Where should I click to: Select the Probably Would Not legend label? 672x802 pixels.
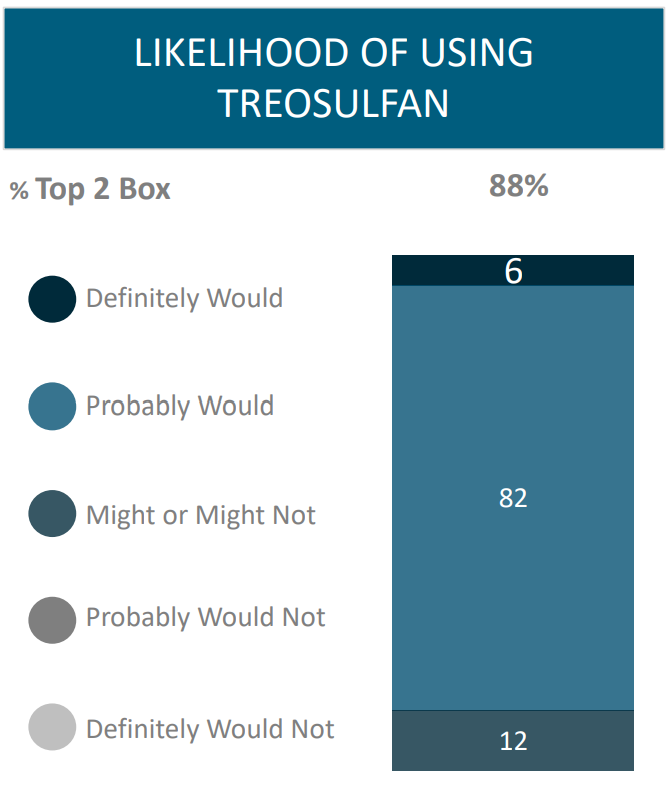point(206,617)
